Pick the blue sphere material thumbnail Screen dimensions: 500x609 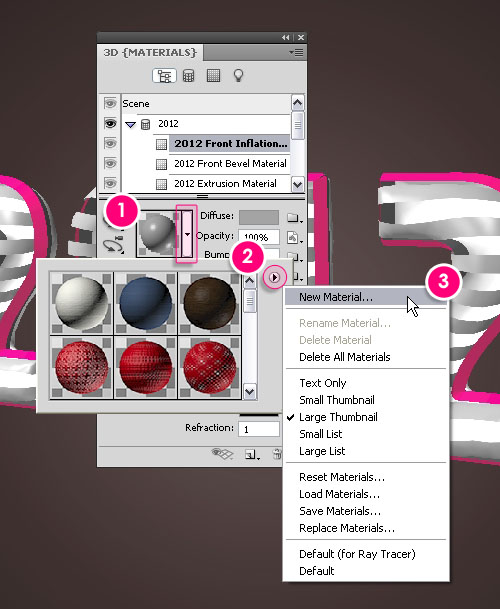(146, 303)
